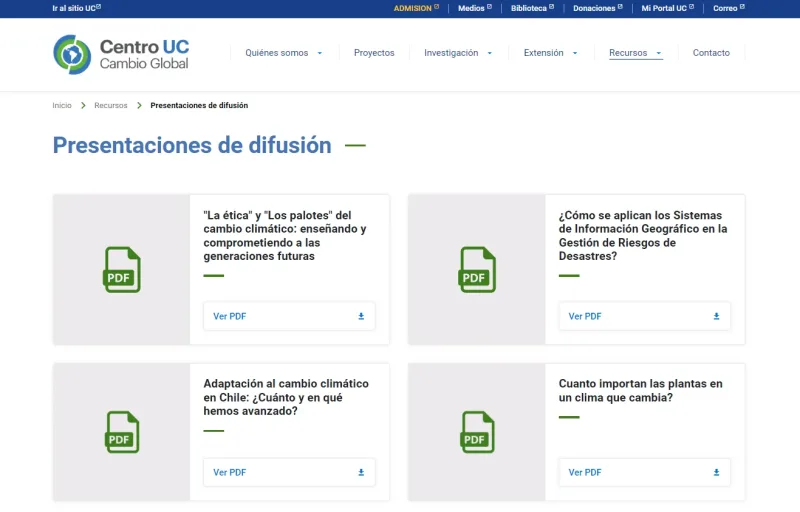Open the Biblioteca link
800x512 pixels.
[529, 8]
